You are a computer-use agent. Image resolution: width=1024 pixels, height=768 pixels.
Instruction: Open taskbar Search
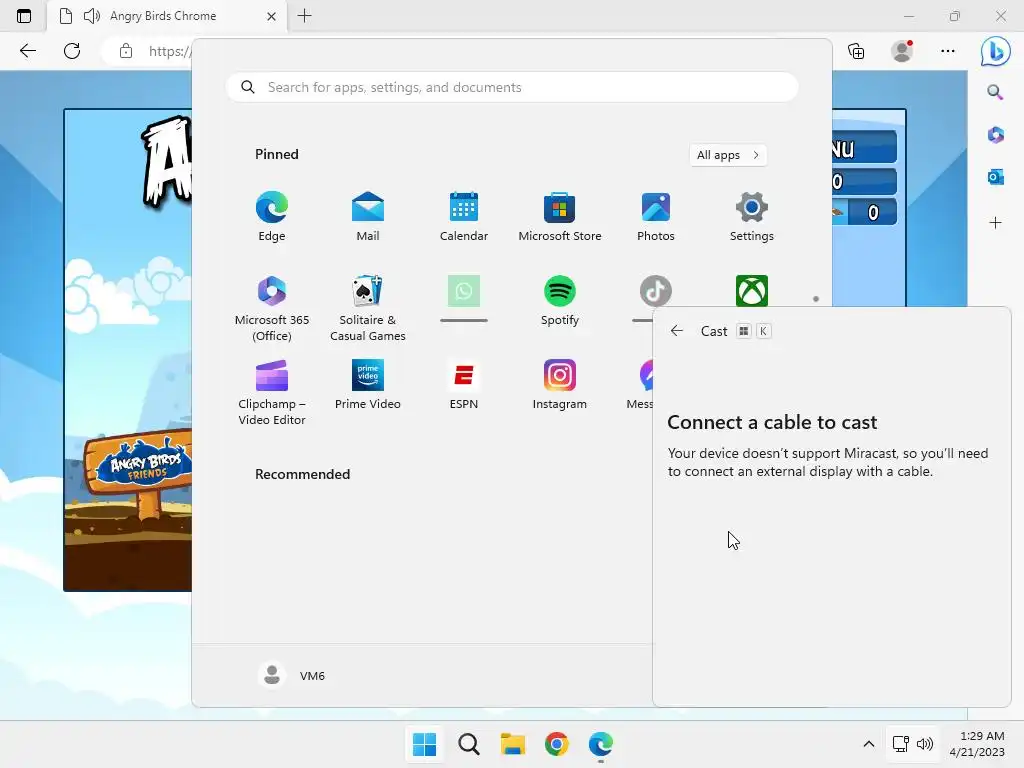pyautogui.click(x=468, y=744)
